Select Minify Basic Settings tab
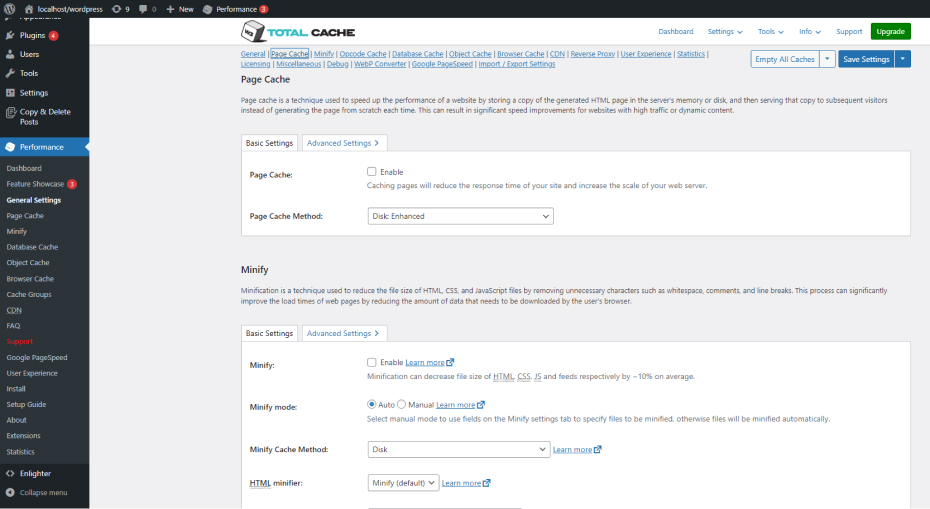 (269, 333)
